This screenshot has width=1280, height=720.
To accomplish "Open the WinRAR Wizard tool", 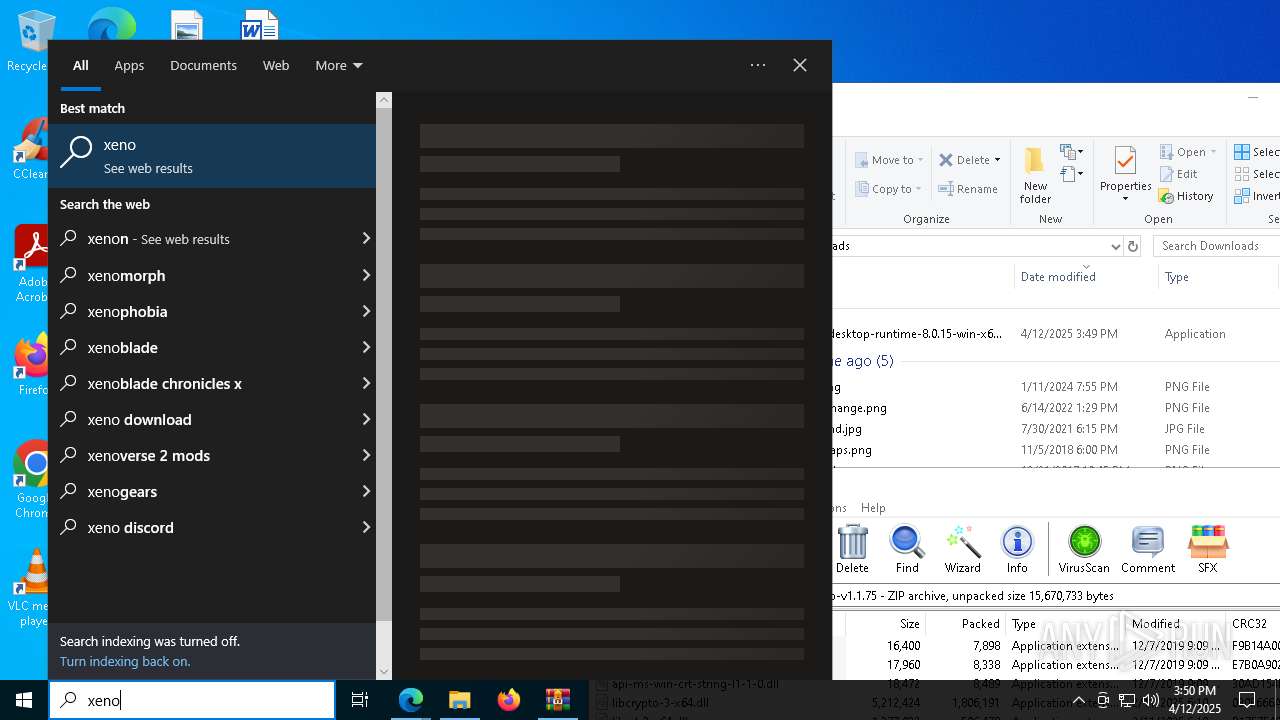I will click(962, 549).
